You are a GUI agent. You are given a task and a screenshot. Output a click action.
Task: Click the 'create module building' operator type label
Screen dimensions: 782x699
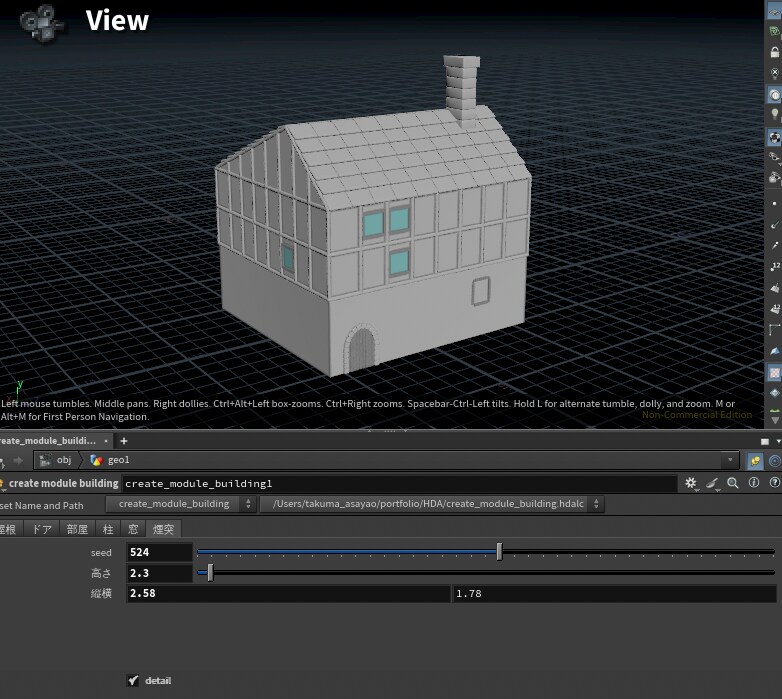pos(63,483)
